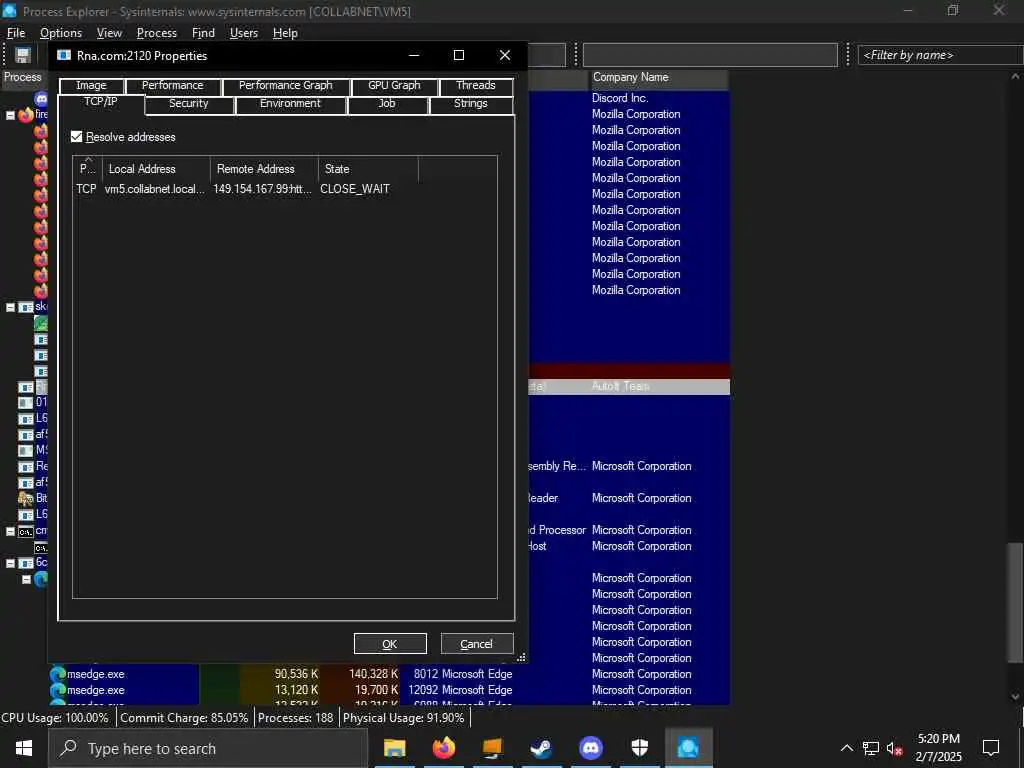Click the Discord process icon in the tree
Image resolution: width=1024 pixels, height=768 pixels.
[x=41, y=99]
